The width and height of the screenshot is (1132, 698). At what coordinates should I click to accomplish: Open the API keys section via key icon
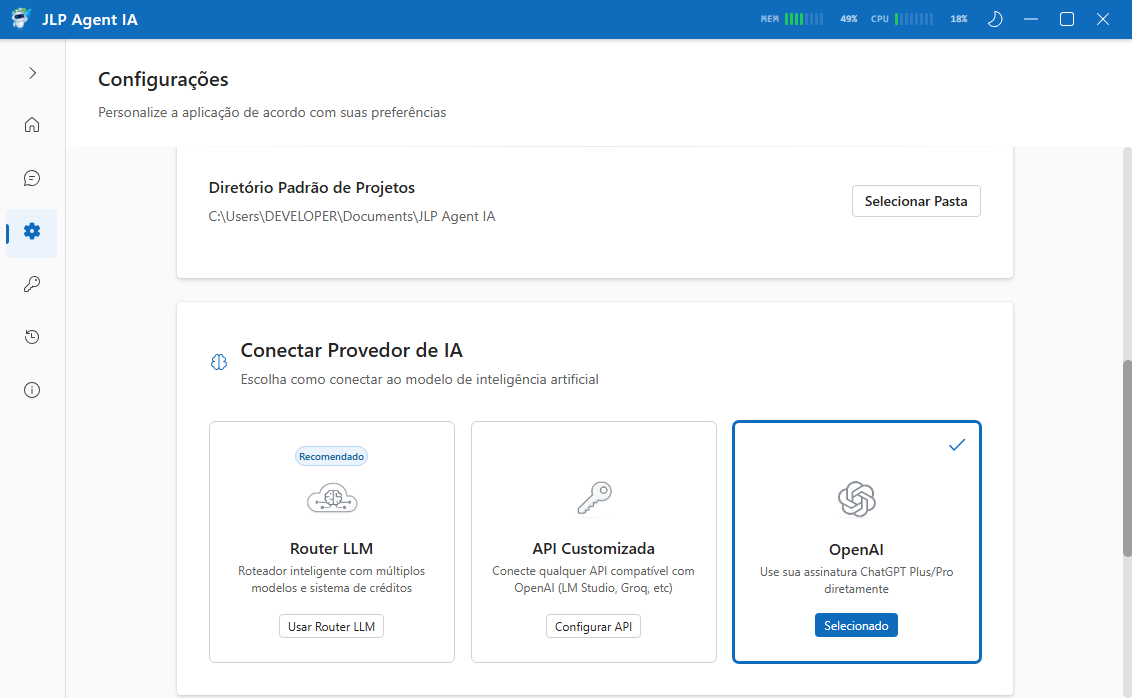(31, 284)
